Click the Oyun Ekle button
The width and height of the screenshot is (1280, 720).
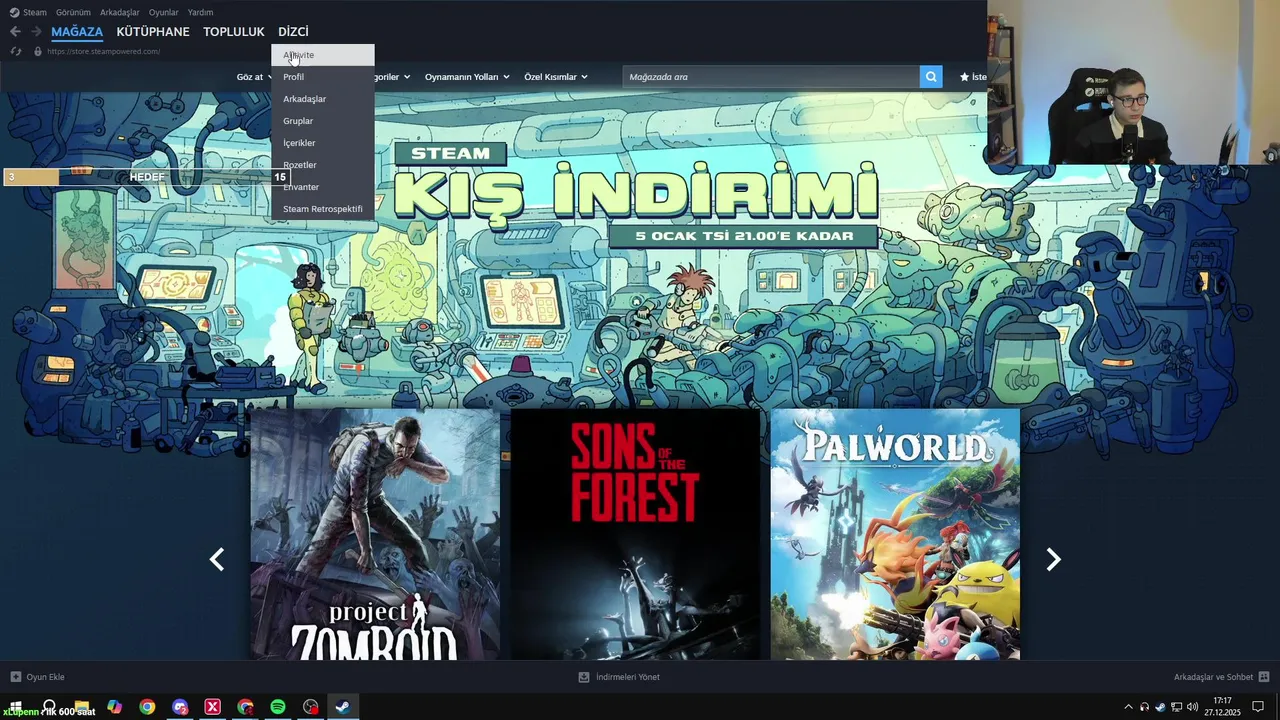(37, 677)
